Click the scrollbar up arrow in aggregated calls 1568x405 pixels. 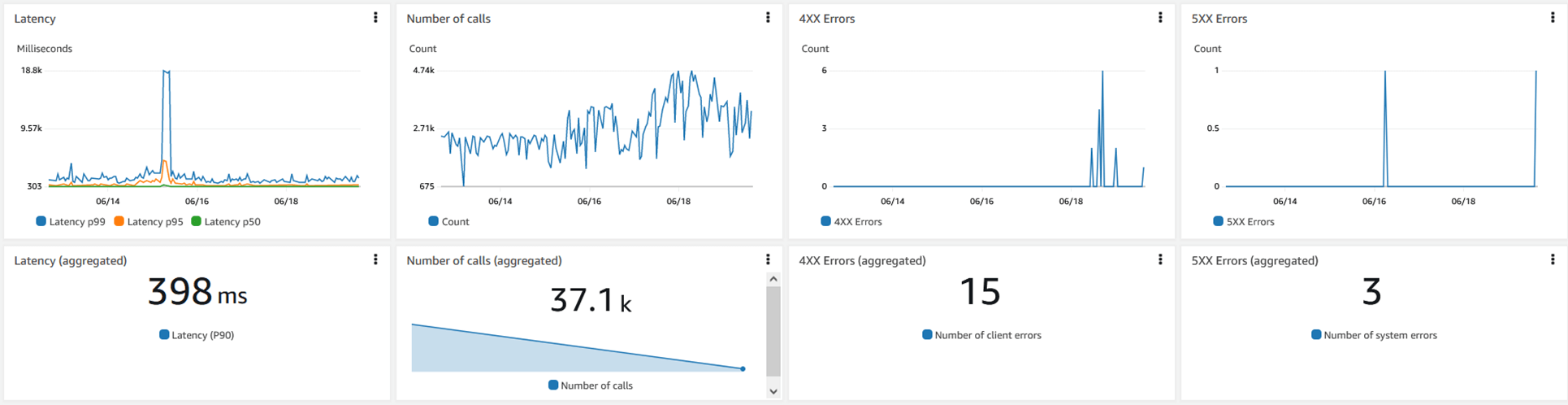click(x=773, y=279)
